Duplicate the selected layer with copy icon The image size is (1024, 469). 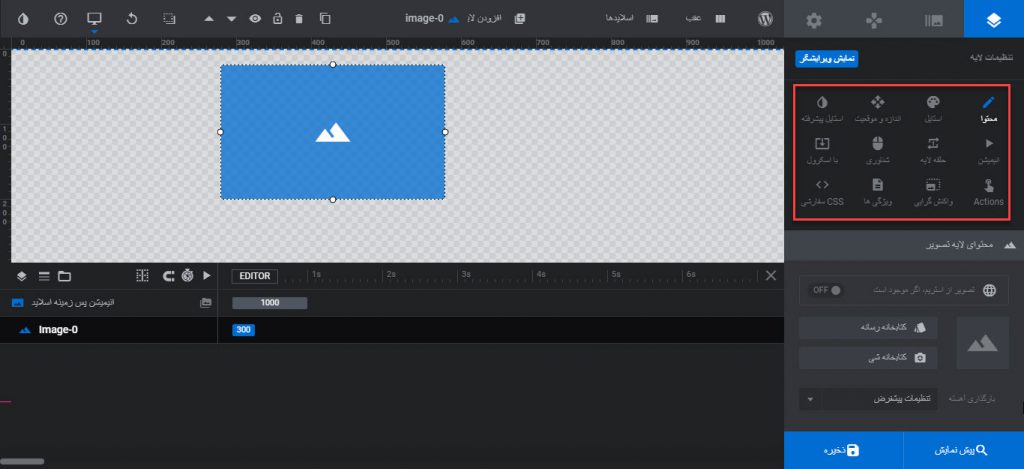325,19
